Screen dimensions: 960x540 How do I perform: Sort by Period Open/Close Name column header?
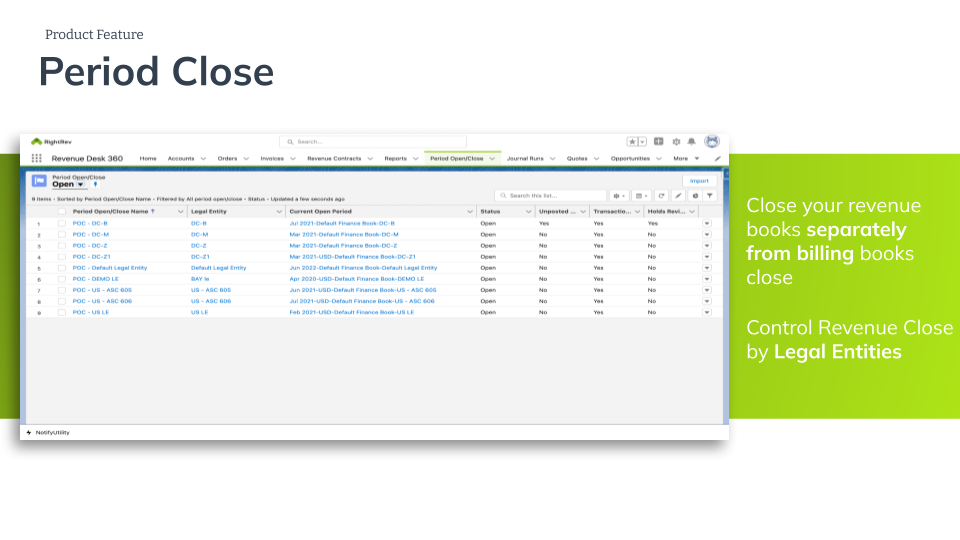tap(111, 212)
